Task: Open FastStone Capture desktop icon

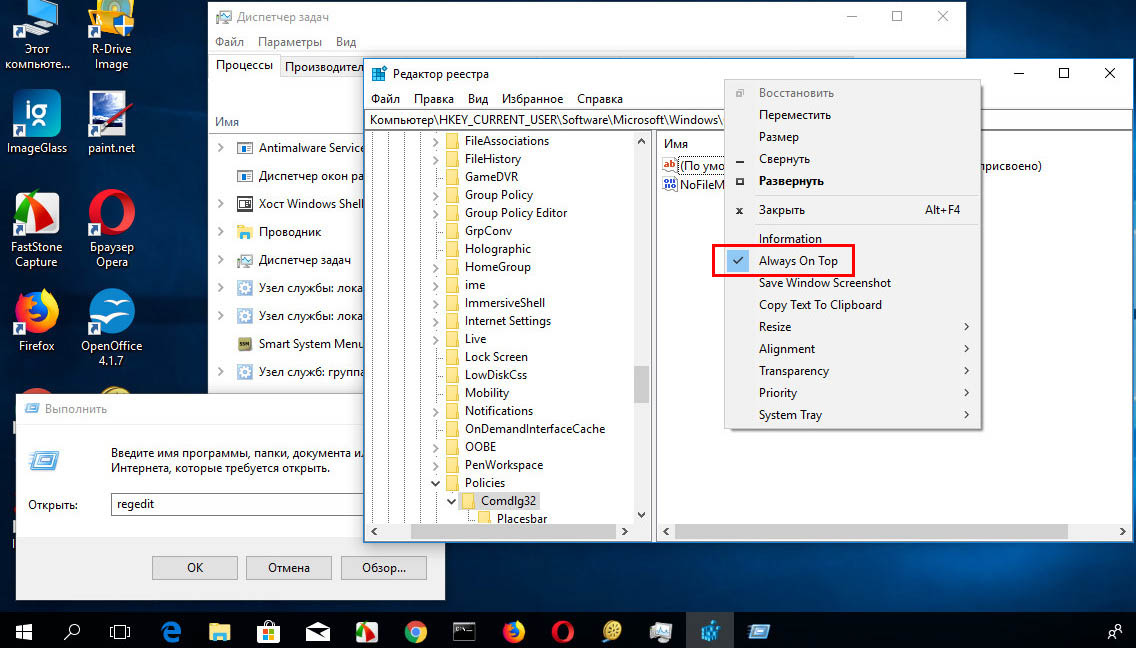Action: [x=36, y=228]
